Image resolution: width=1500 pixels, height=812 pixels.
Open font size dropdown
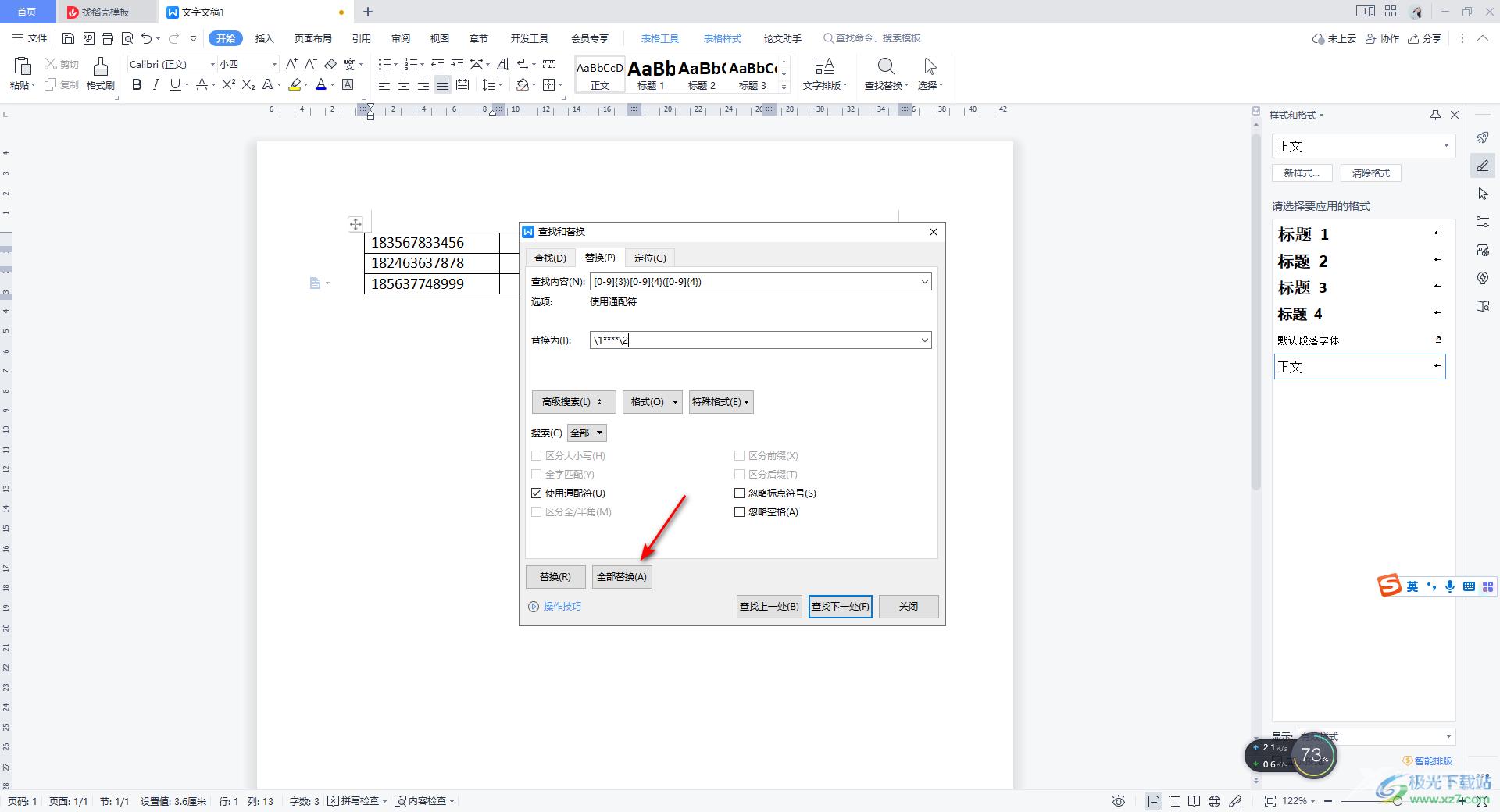(x=274, y=64)
